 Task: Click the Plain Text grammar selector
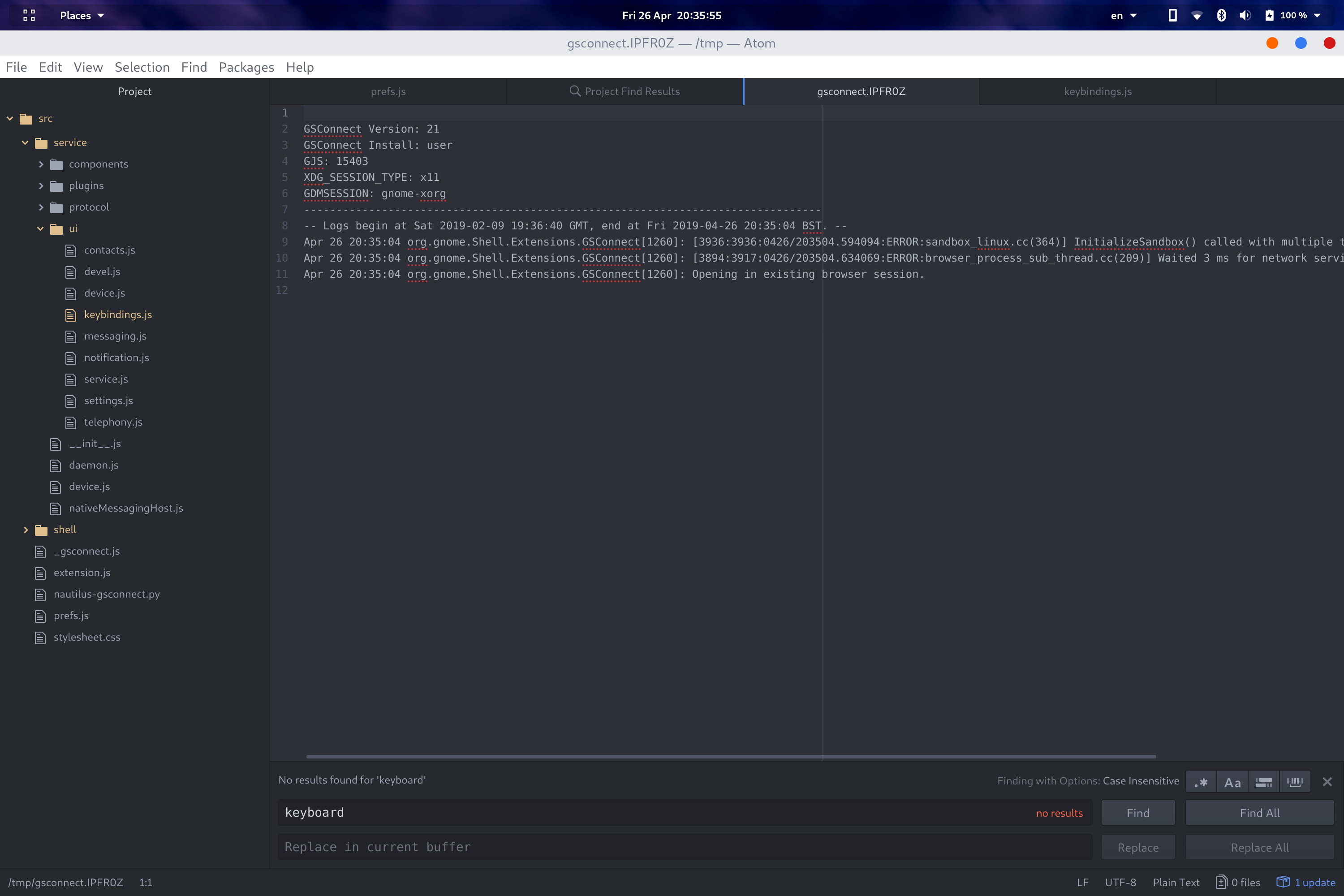(x=1176, y=882)
